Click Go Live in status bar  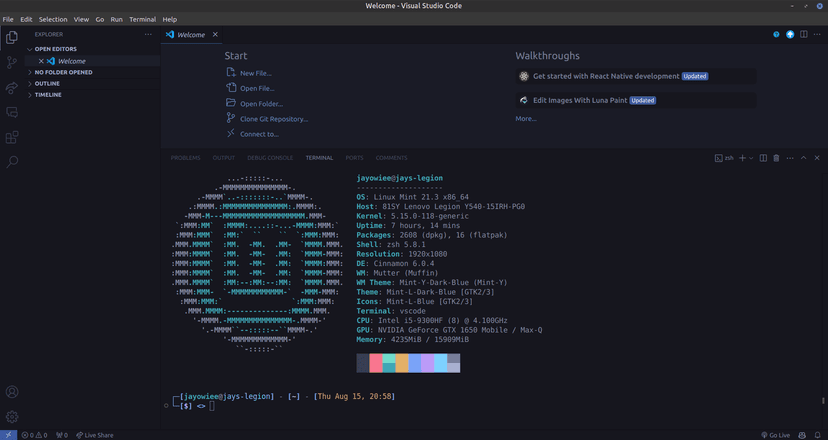click(x=774, y=435)
